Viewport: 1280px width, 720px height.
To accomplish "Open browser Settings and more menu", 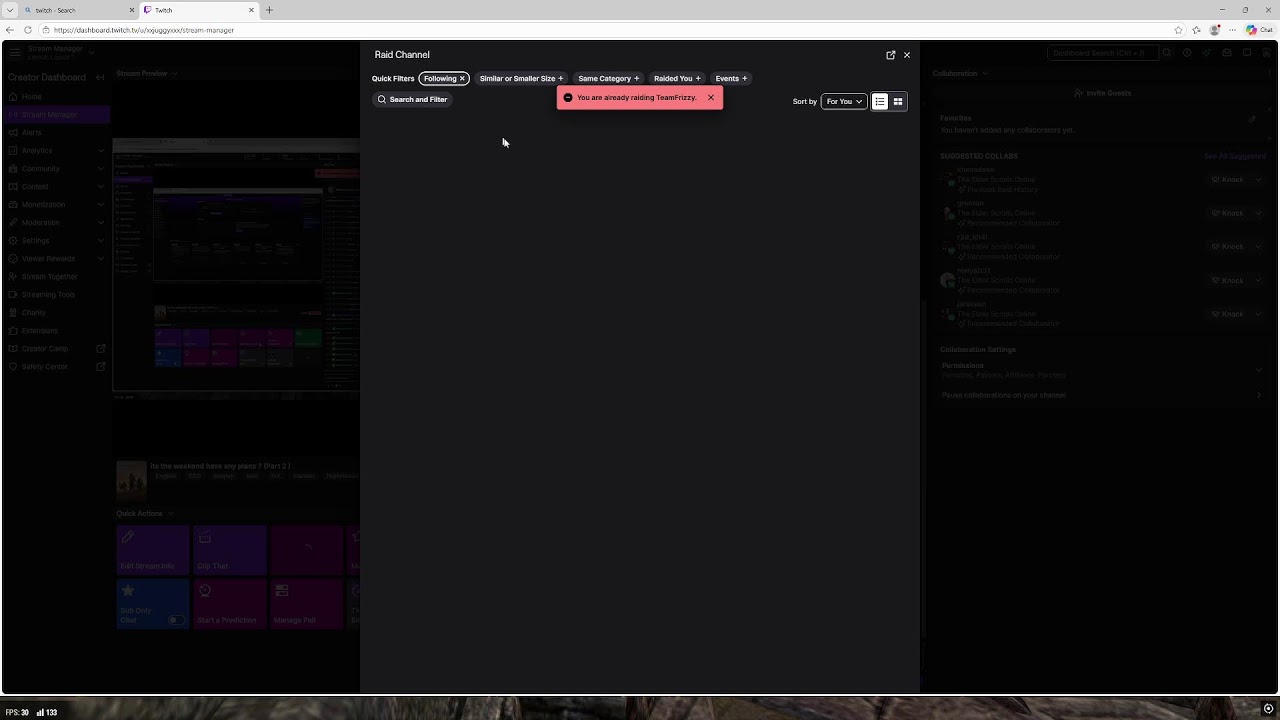I will 1232,30.
